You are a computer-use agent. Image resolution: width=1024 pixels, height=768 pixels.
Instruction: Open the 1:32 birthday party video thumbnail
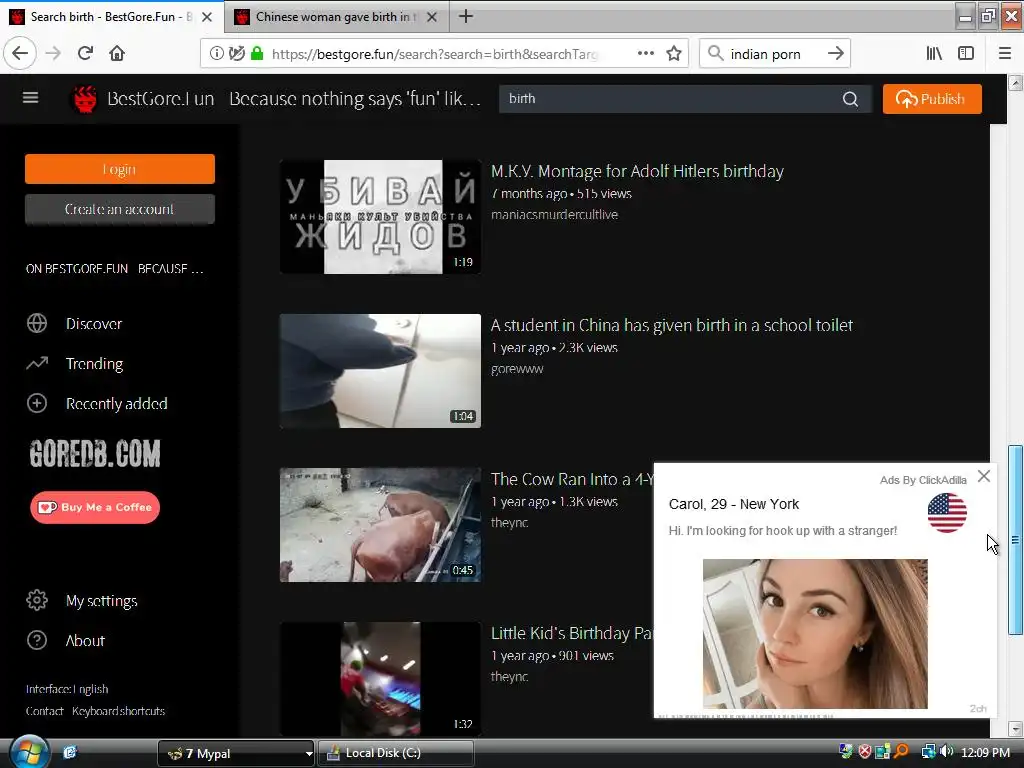pos(380,679)
